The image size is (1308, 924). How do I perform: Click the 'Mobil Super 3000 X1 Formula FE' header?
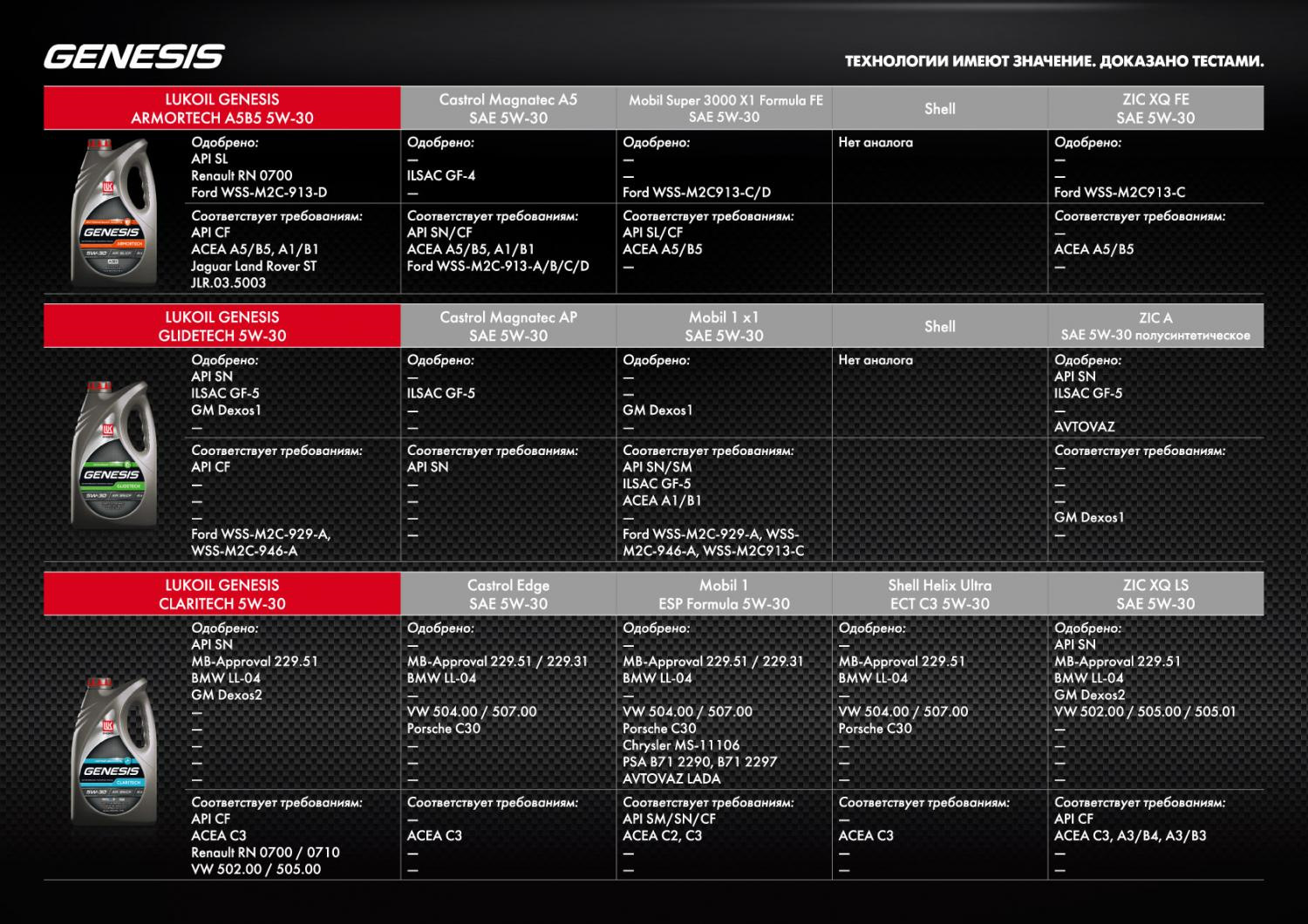[725, 109]
